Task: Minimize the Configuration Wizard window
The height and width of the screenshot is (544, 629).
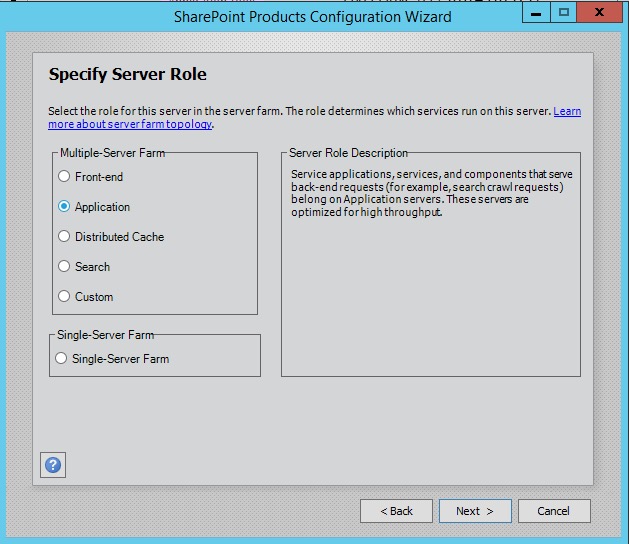Action: pyautogui.click(x=536, y=12)
